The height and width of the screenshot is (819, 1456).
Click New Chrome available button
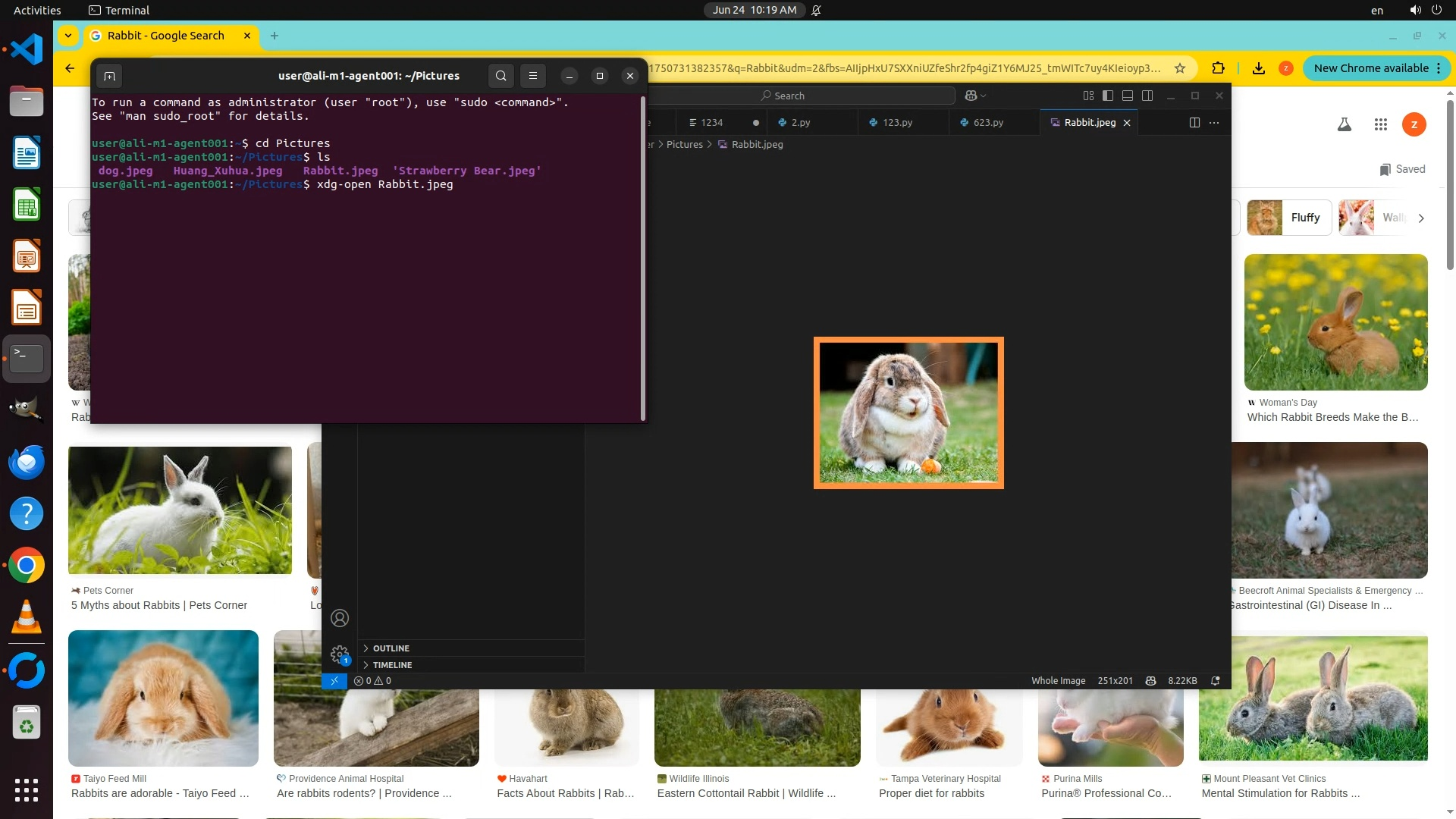coord(1370,68)
